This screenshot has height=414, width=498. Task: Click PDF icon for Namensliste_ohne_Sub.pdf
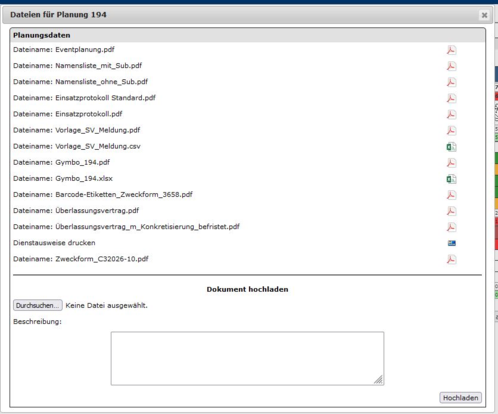click(x=451, y=82)
